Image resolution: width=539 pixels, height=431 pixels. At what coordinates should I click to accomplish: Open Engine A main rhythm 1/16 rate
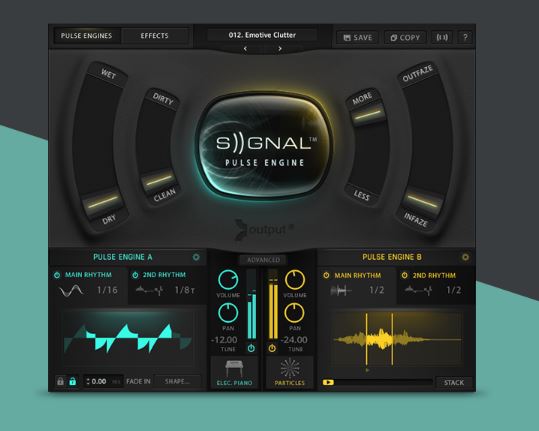coord(107,290)
